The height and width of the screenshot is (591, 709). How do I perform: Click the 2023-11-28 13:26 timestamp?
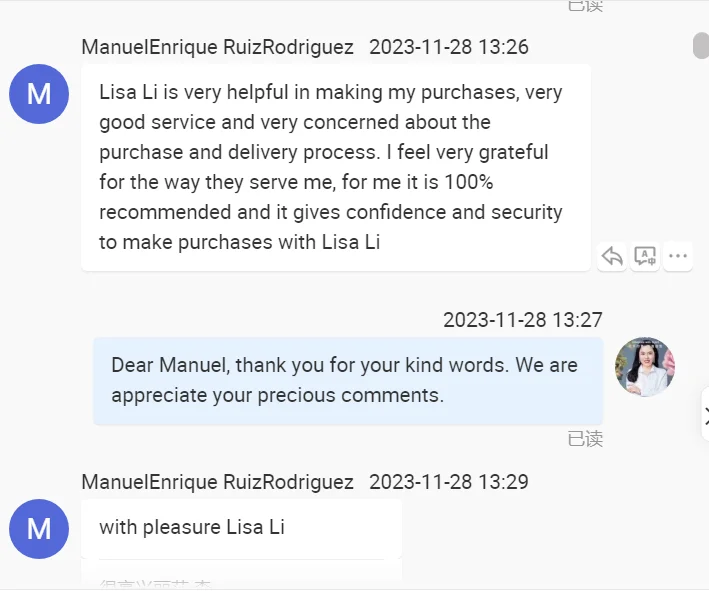449,47
